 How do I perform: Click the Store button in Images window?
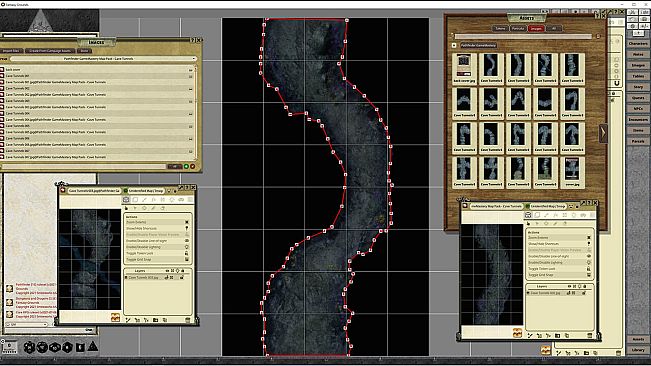(84, 51)
